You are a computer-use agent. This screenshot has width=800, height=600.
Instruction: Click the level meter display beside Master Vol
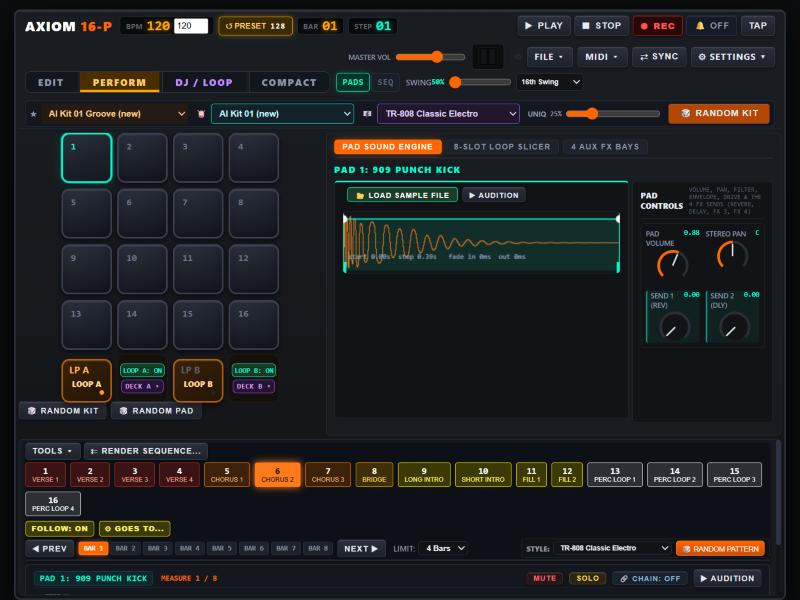(488, 57)
